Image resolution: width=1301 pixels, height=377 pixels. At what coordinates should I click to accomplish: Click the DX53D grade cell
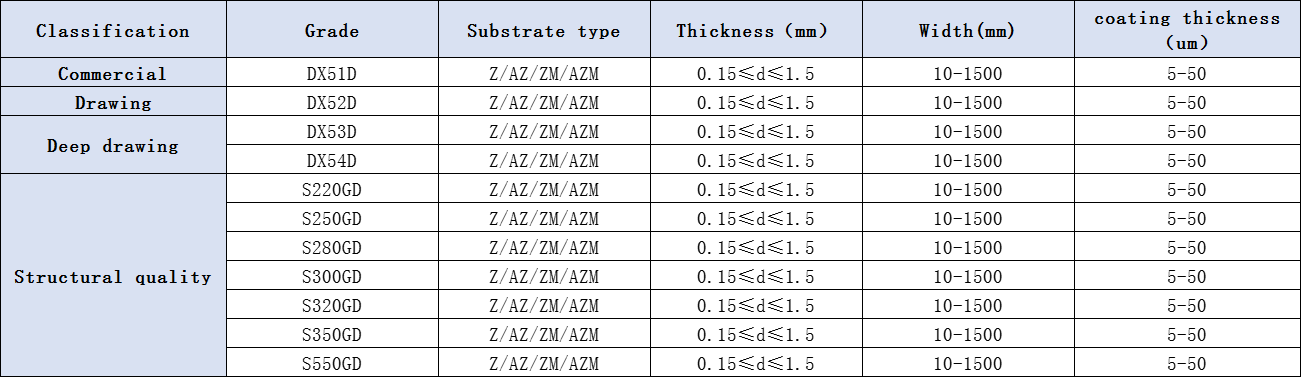(x=332, y=131)
